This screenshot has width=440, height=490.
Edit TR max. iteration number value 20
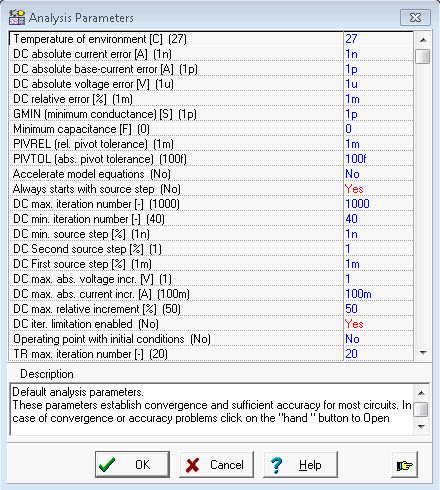click(x=378, y=354)
